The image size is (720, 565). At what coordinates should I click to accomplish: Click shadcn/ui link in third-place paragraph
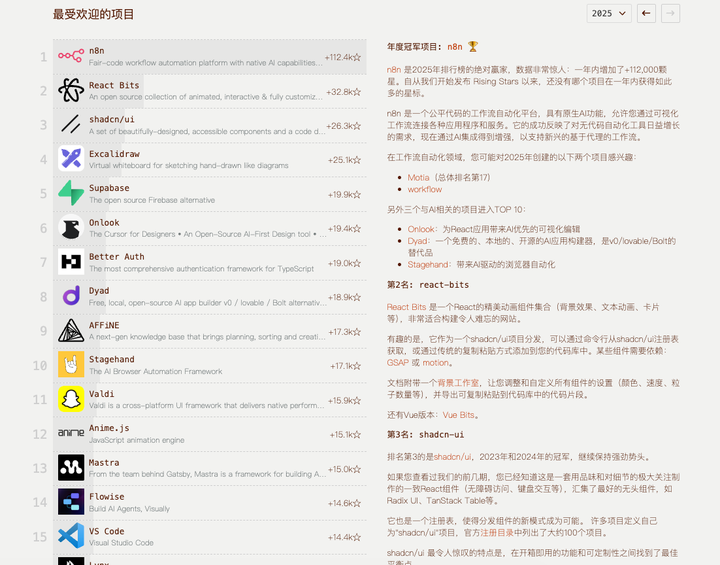tap(452, 457)
